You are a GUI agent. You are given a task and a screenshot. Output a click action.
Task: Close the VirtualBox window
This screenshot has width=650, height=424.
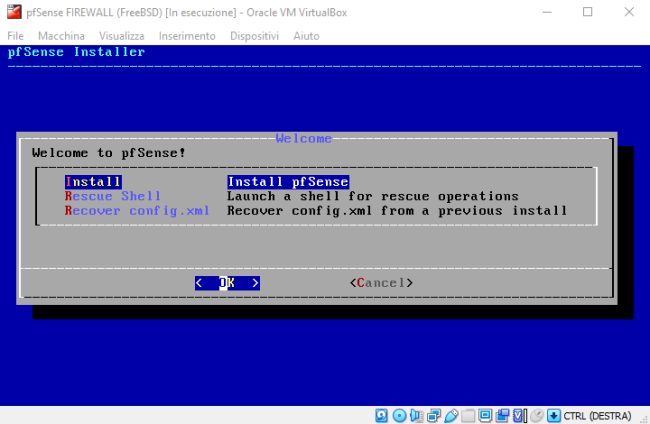tap(629, 12)
